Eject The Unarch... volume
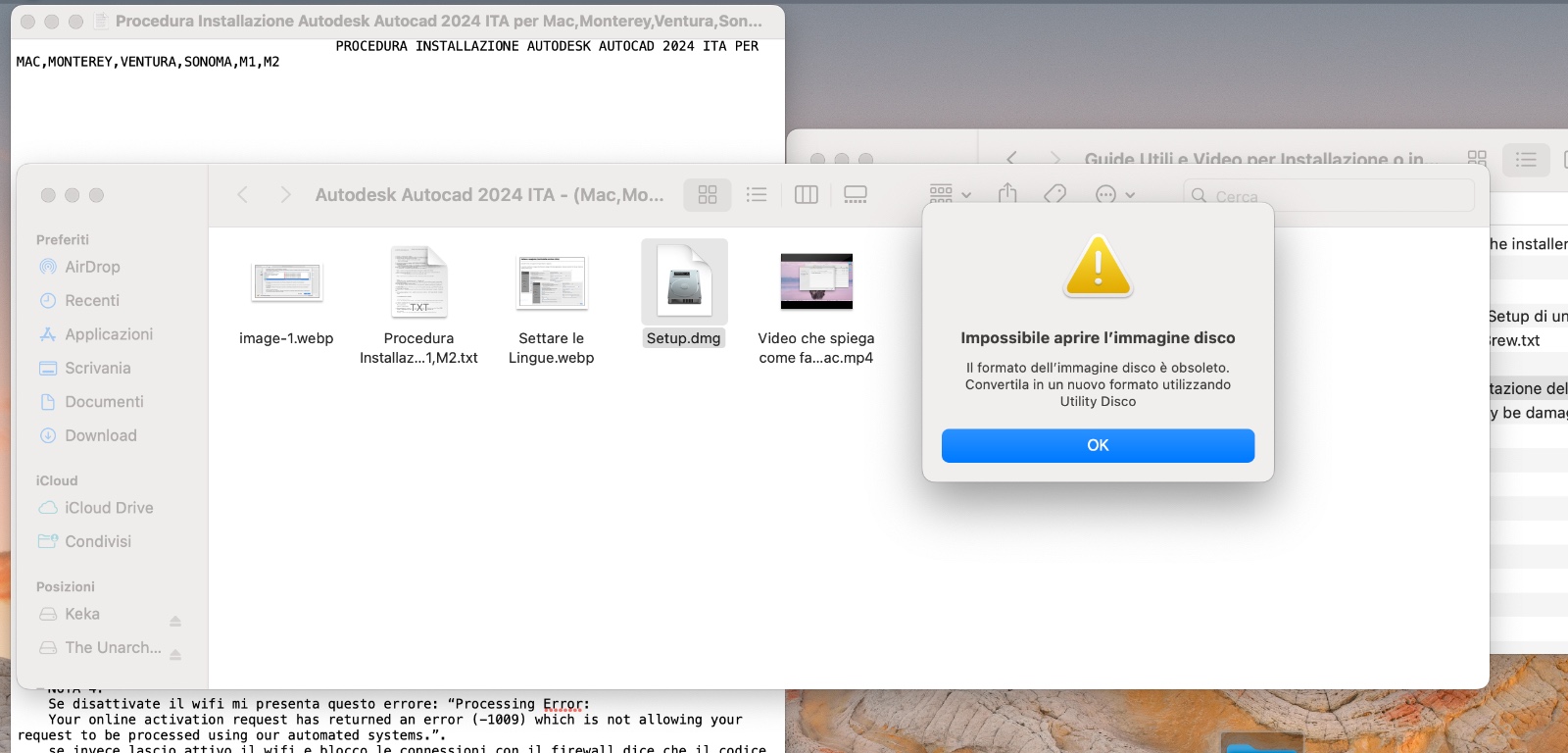The width and height of the screenshot is (1568, 753). (175, 655)
